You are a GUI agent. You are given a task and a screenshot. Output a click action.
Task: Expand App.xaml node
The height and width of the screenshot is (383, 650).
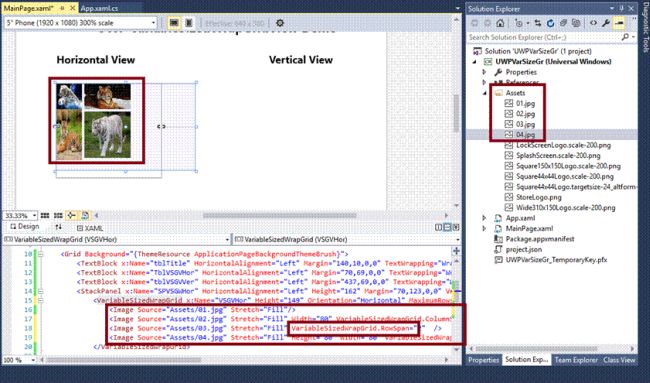(484, 218)
